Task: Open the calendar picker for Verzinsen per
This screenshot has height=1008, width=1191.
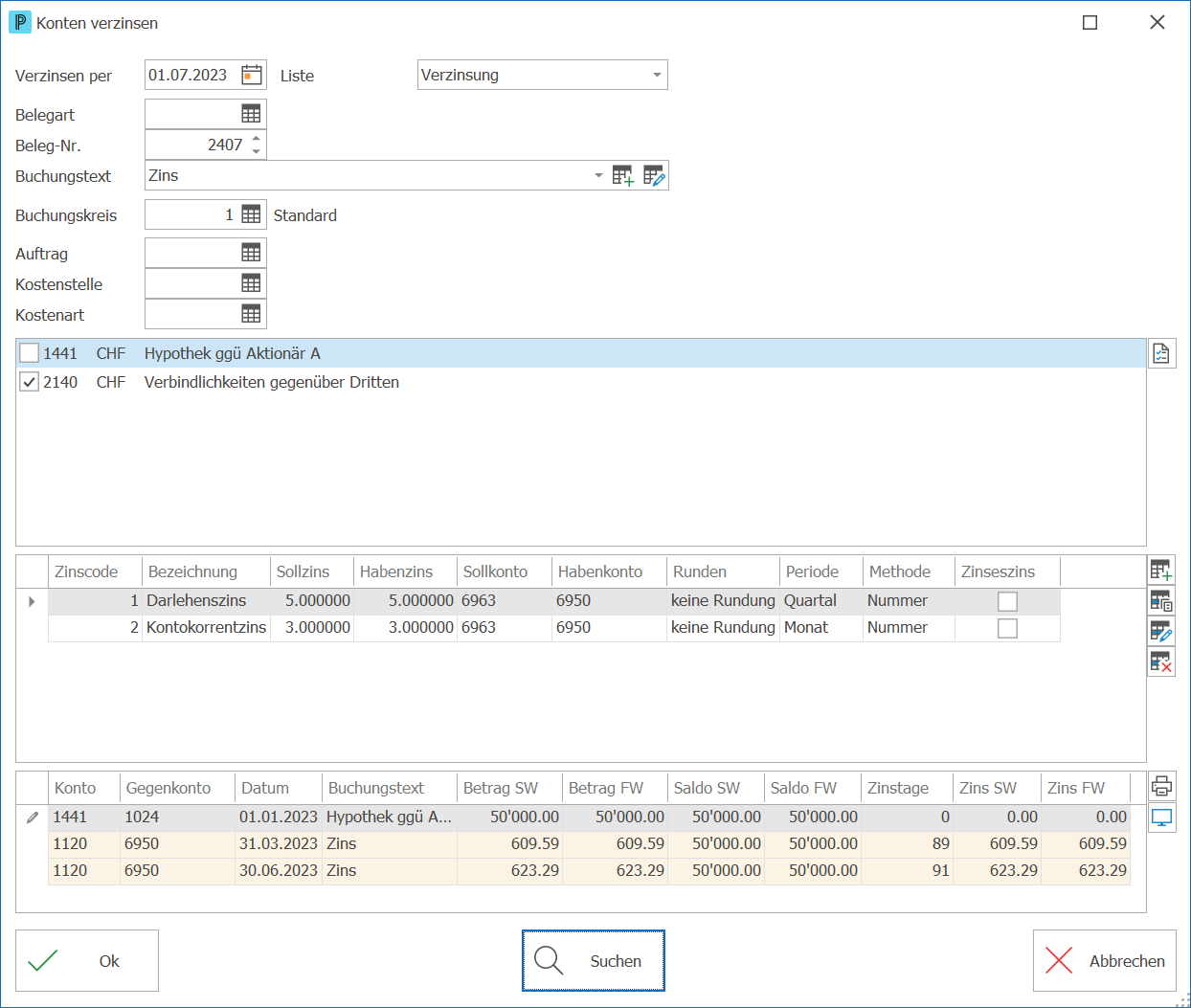Action: [x=252, y=75]
